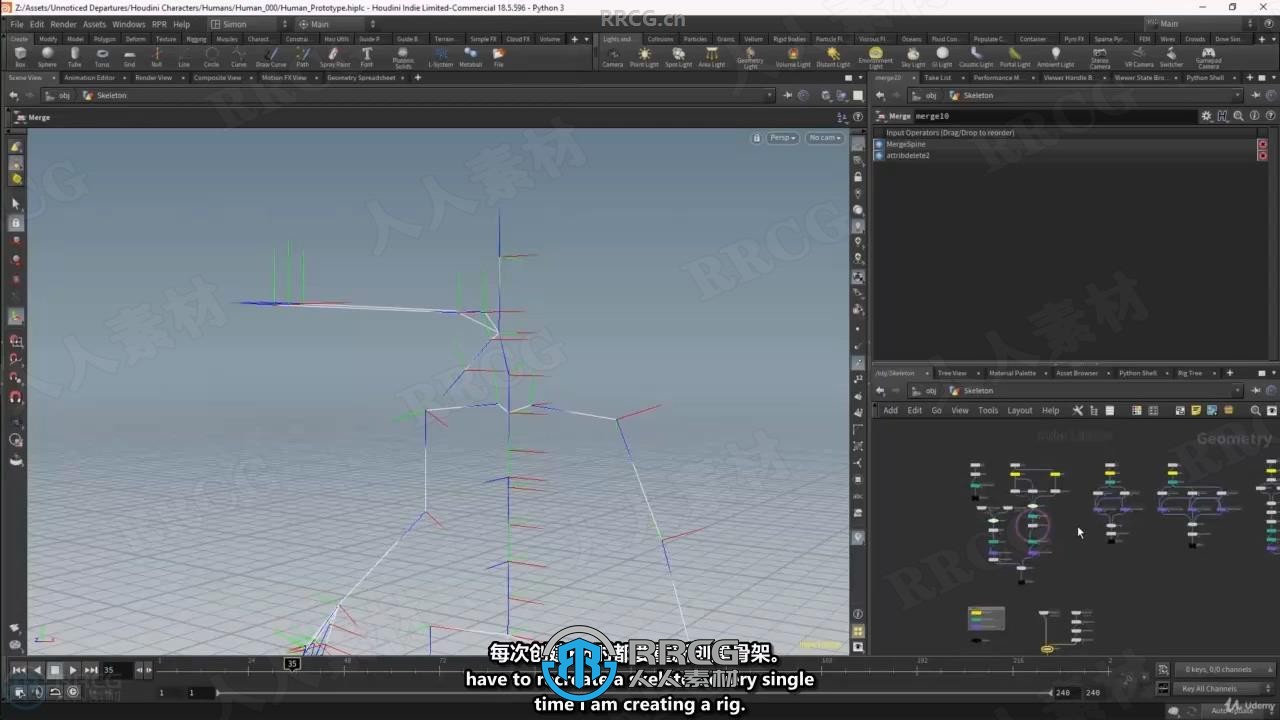Click the merge10 node name field
The image size is (1280, 720).
click(x=1055, y=116)
